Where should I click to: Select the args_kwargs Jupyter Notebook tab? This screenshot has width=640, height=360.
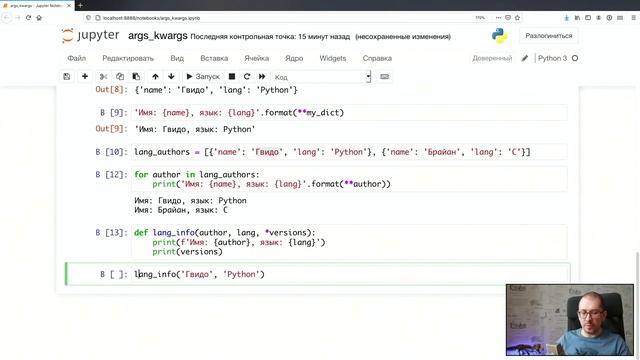35,6
